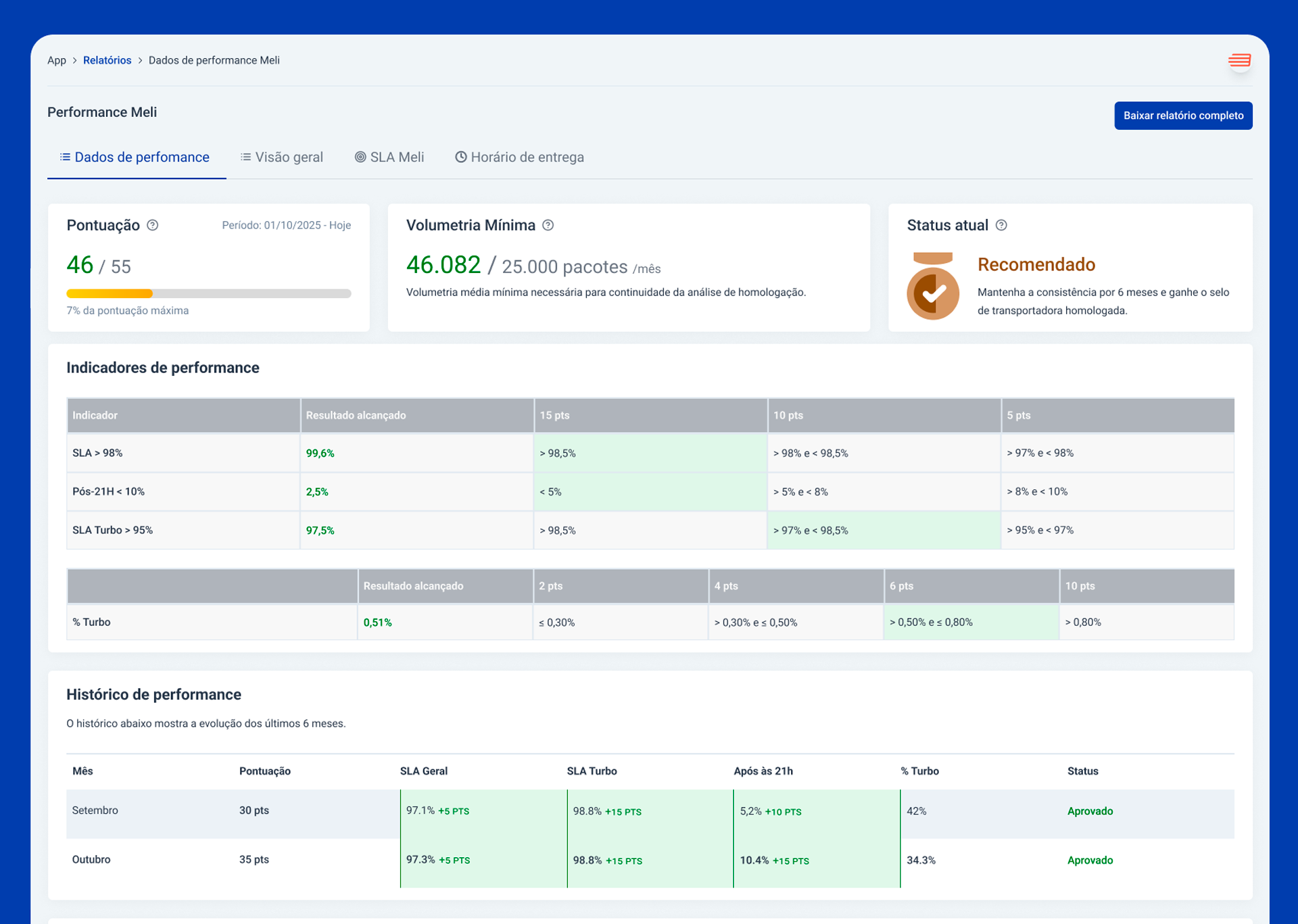Click the 2,5% result value
This screenshot has height=924, width=1298.
pyautogui.click(x=317, y=491)
